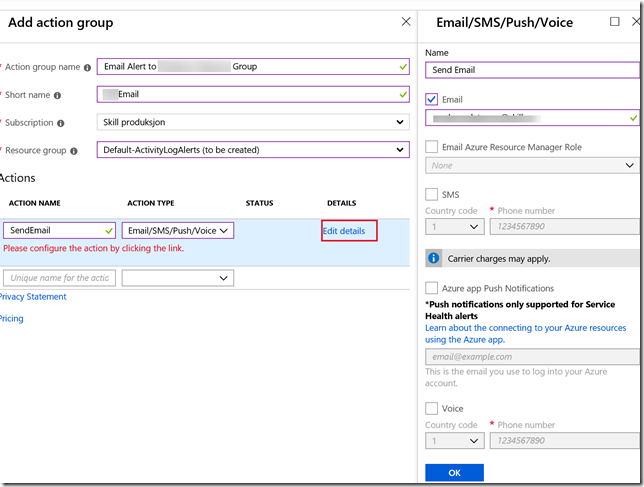Close the Add action group panel
Screen dimensions: 644x487
point(405,21)
